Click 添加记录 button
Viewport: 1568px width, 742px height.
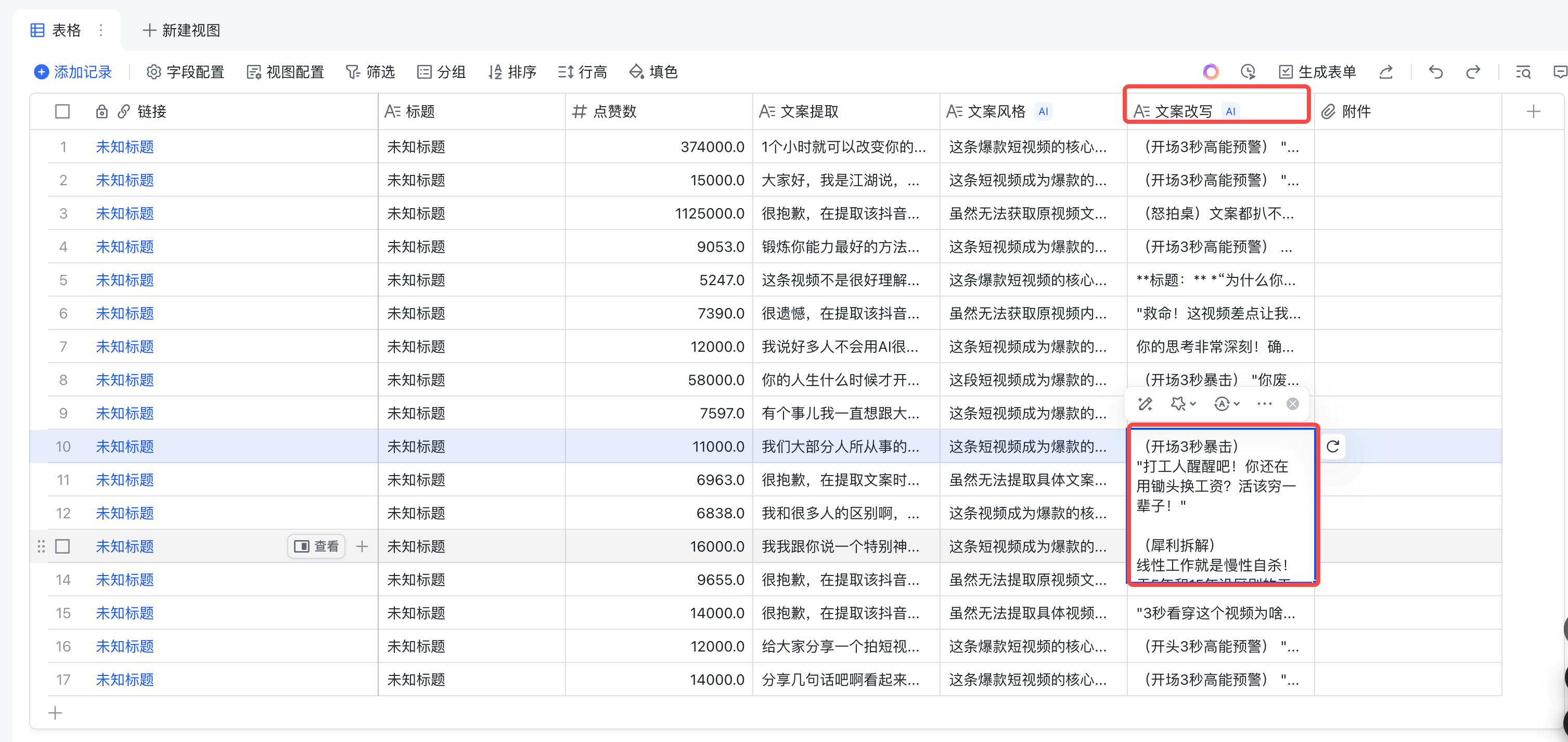(73, 72)
